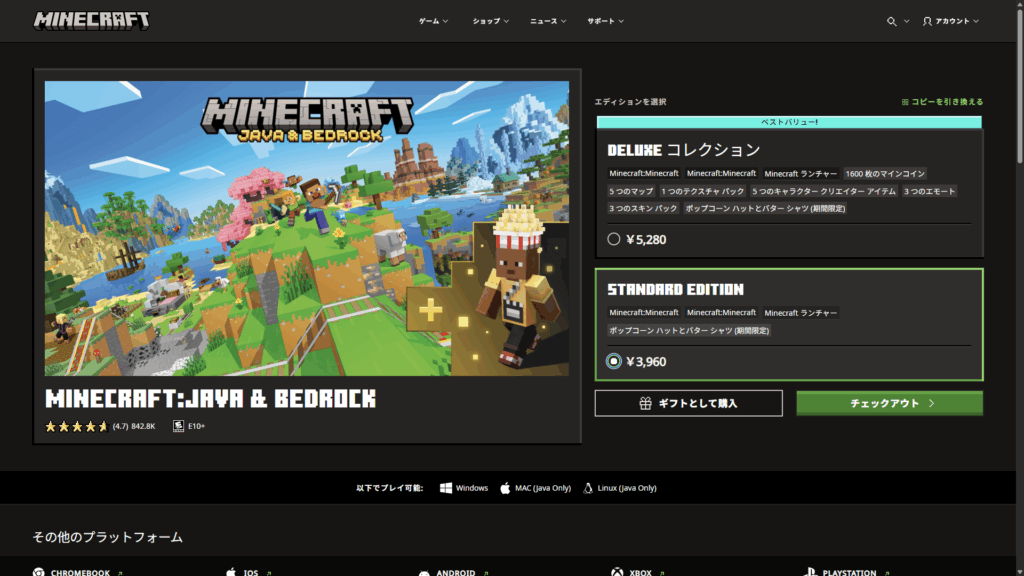The width and height of the screenshot is (1024, 576).
Task: Click the 3 つのスキン パック tag
Action: pyautogui.click(x=643, y=208)
